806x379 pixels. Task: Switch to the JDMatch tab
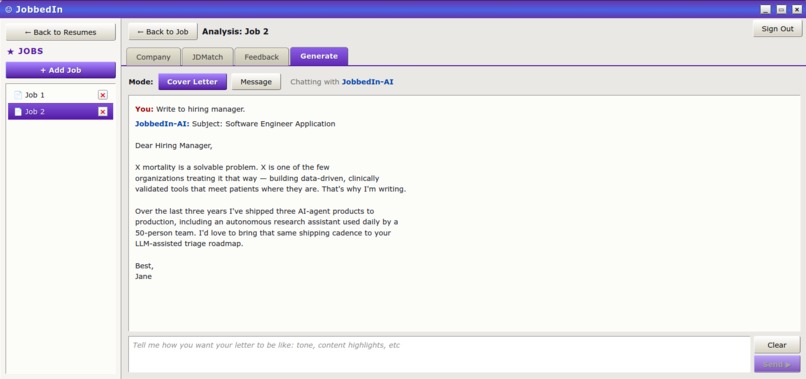tap(208, 57)
